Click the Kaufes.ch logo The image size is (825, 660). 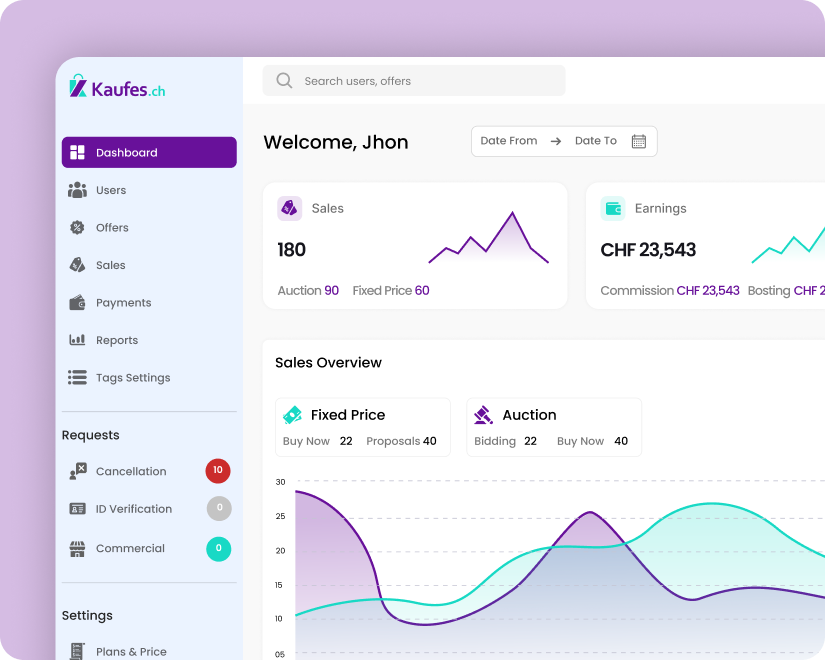click(117, 87)
